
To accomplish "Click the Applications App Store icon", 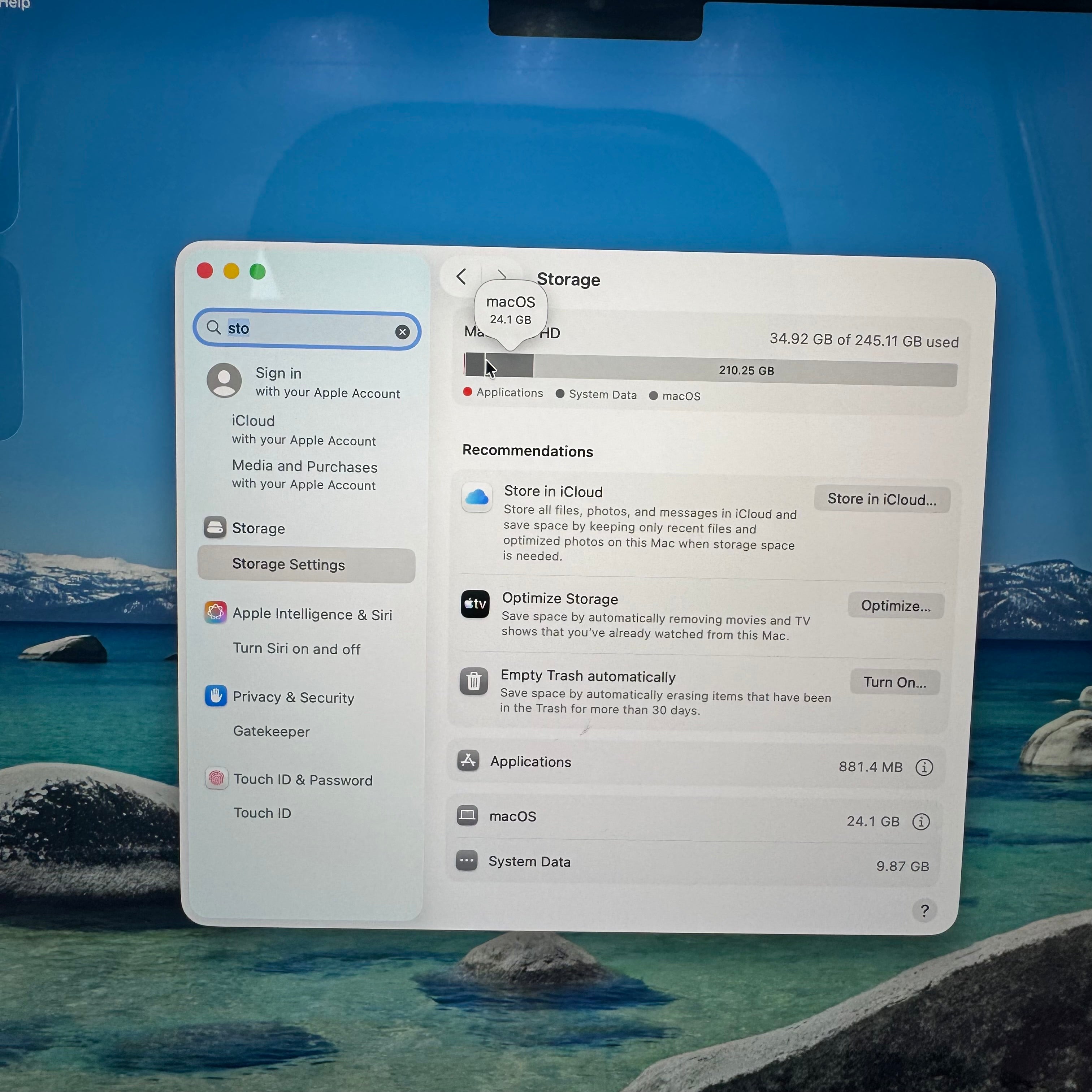I will (468, 760).
